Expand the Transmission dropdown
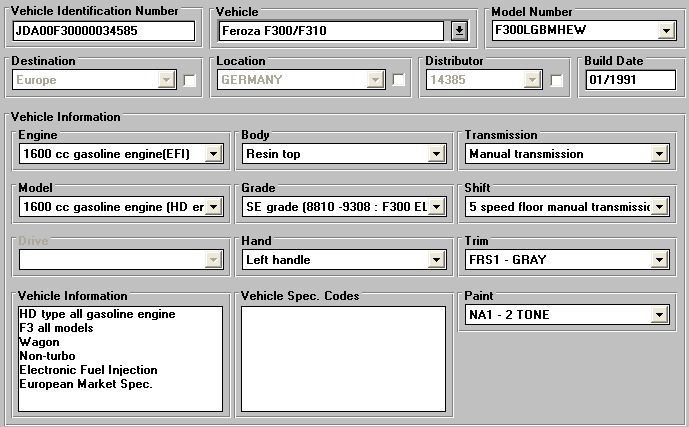The image size is (689, 427). click(x=659, y=154)
